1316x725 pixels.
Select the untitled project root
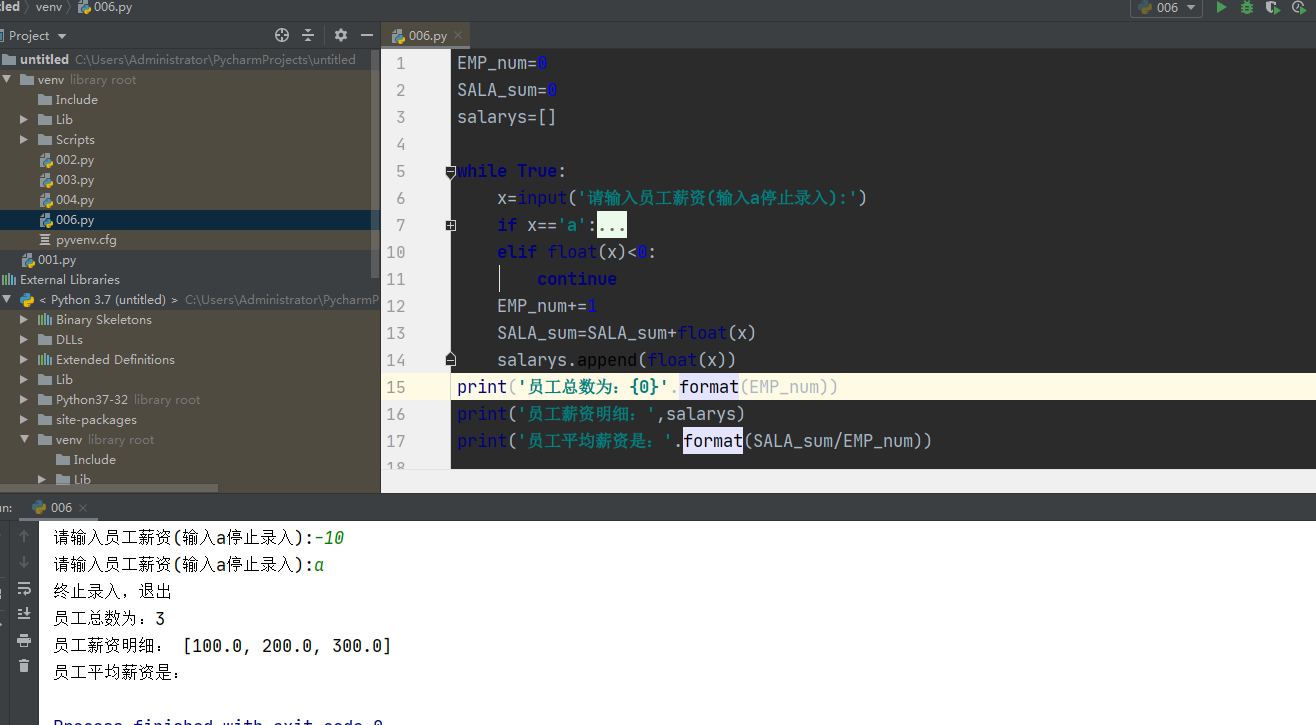click(x=44, y=59)
